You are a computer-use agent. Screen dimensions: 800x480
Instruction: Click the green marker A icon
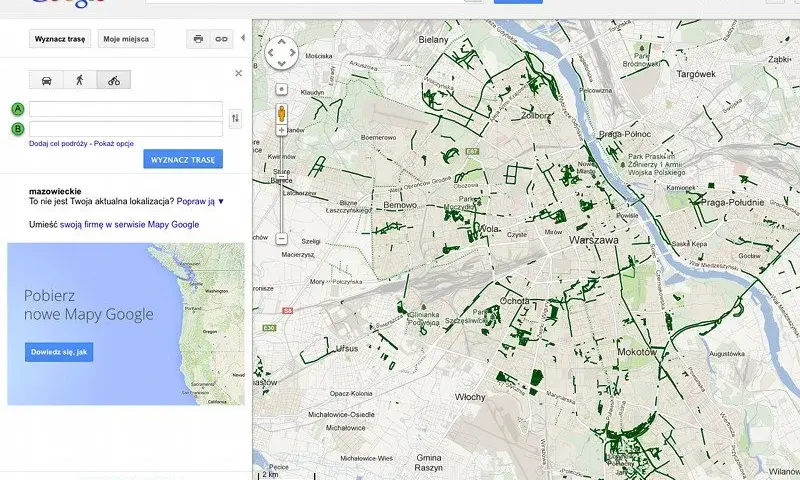18,109
